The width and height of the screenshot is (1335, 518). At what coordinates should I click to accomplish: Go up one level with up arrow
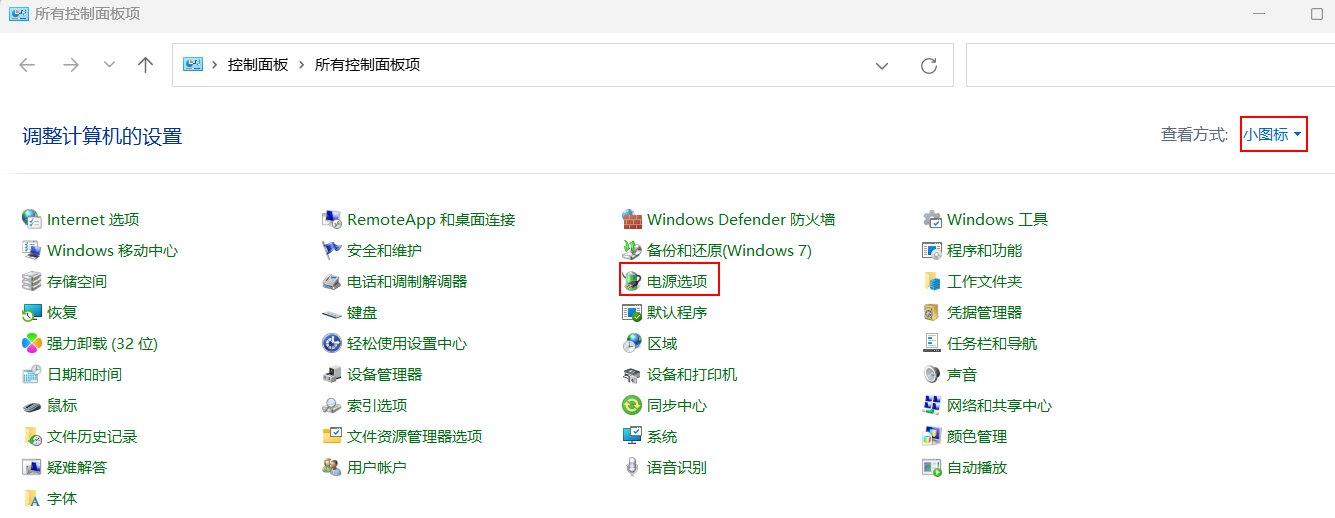146,65
